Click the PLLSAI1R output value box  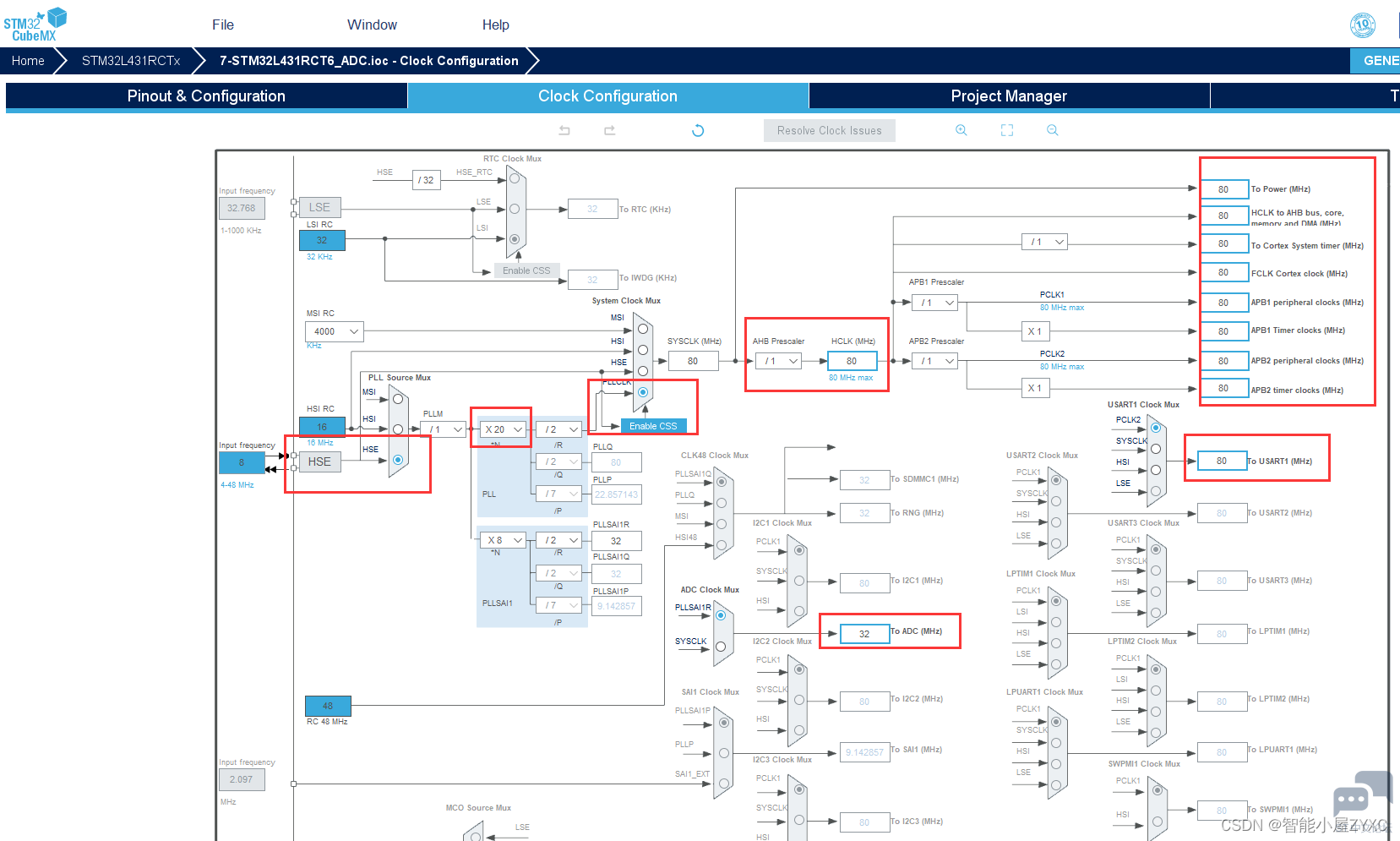point(616,541)
